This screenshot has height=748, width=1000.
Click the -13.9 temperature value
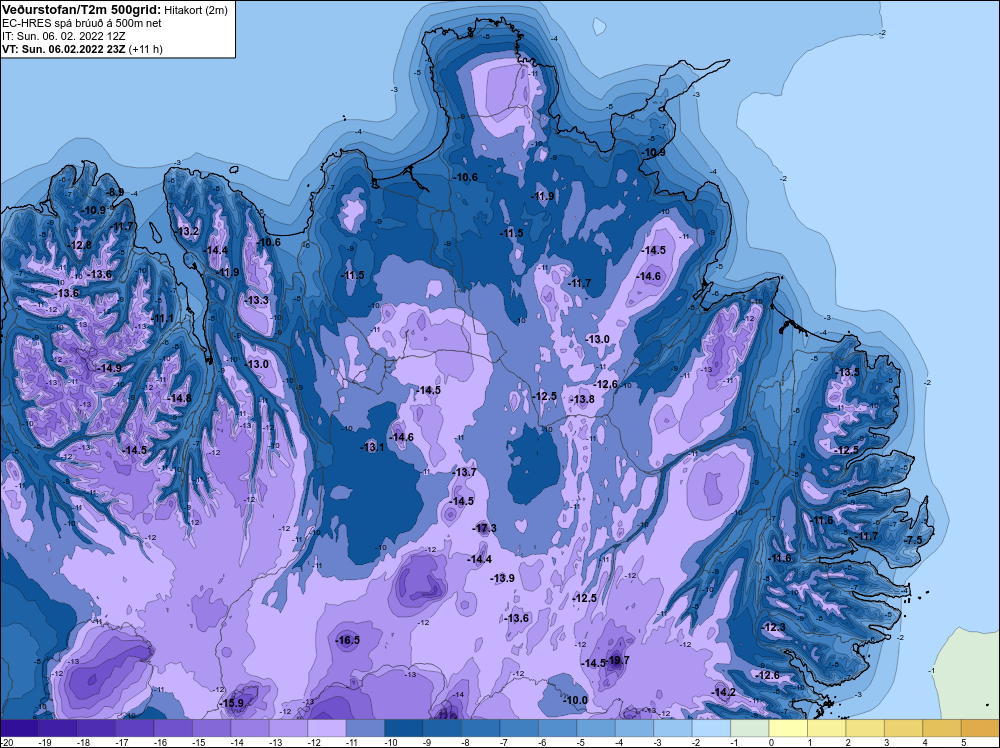pos(502,578)
